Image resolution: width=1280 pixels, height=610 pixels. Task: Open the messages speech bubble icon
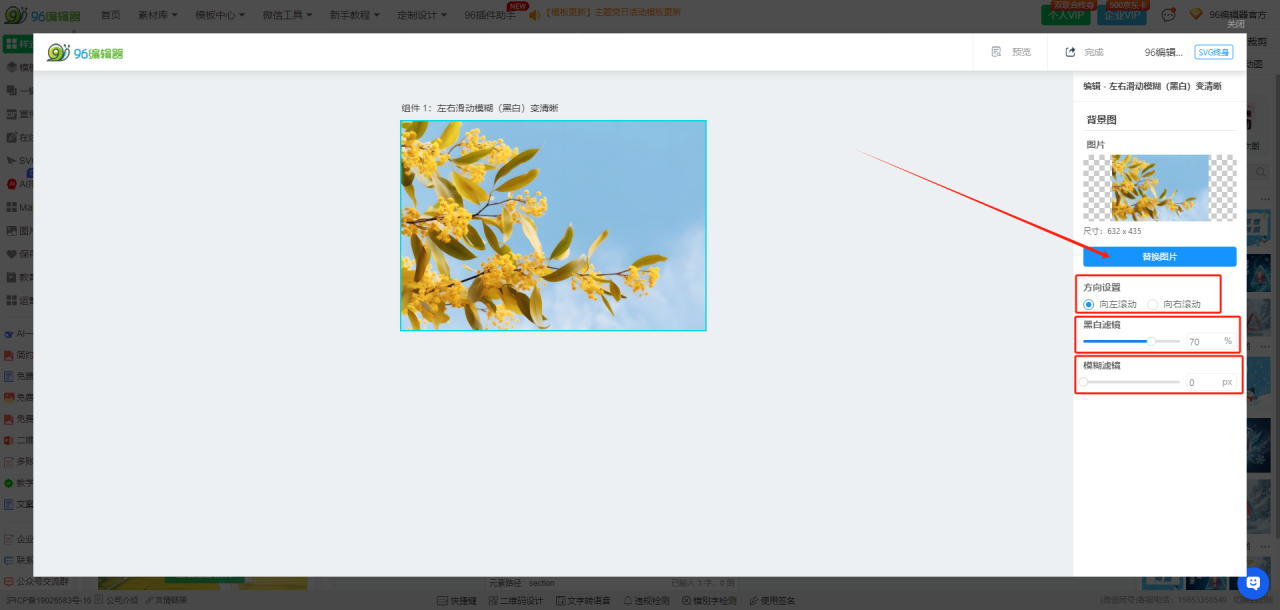1167,15
